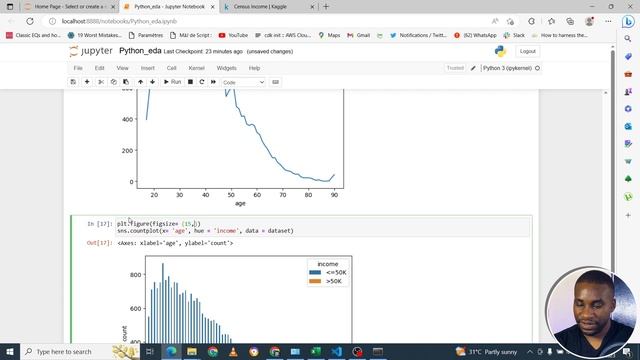Close the Python_eda Jupyter Notebook tab
This screenshot has height=360, width=640.
click(x=213, y=7)
